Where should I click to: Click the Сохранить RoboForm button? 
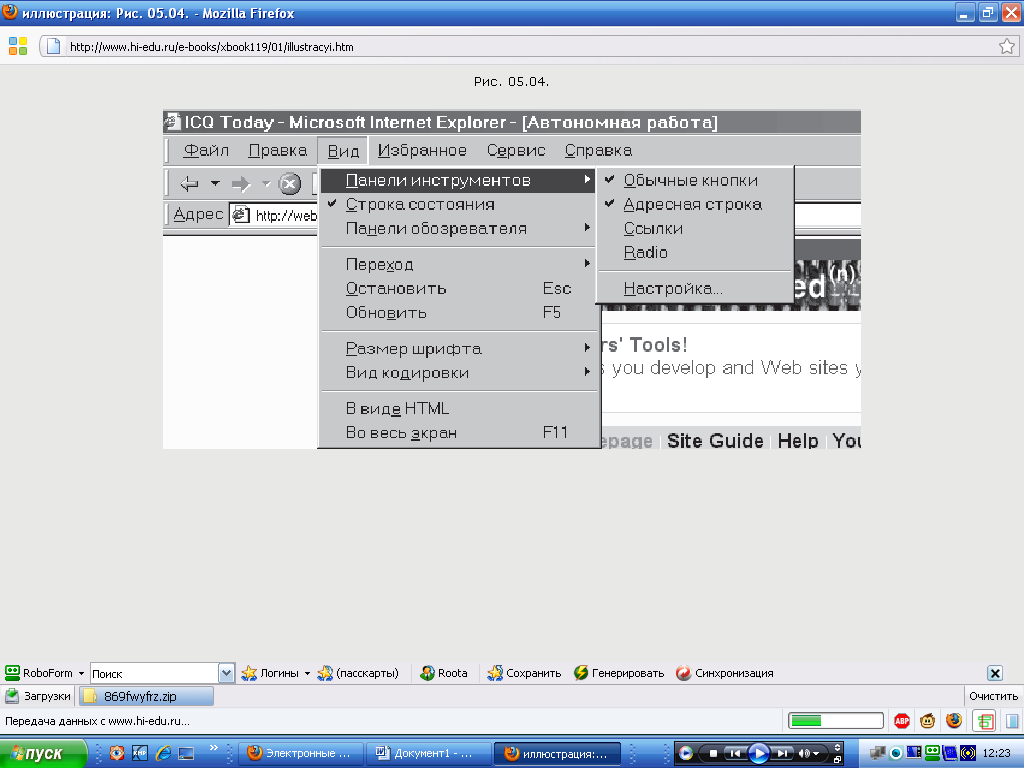pos(524,673)
